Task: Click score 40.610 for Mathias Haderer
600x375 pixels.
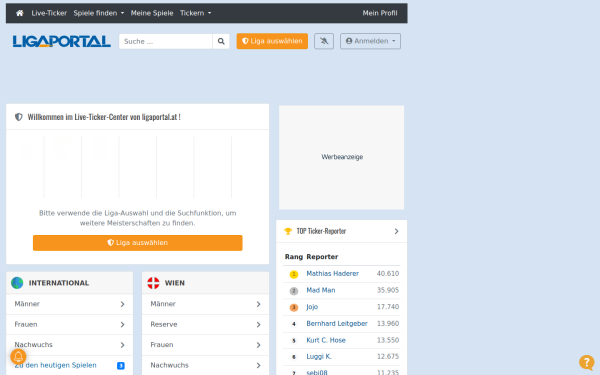Action: pos(388,274)
